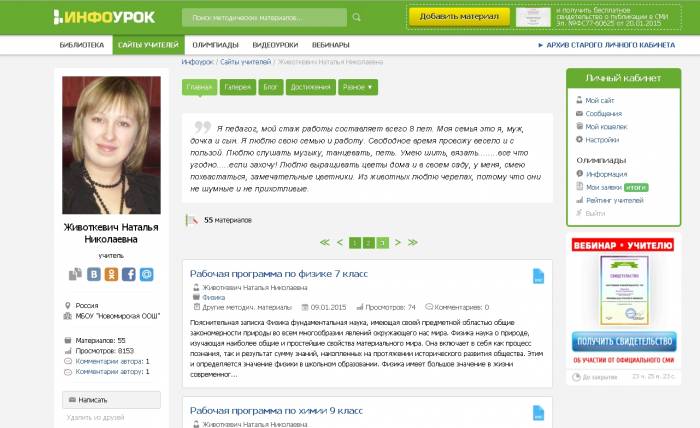Click the search magnifier icon
Screen dimensions: 700x428
[x=356, y=17]
